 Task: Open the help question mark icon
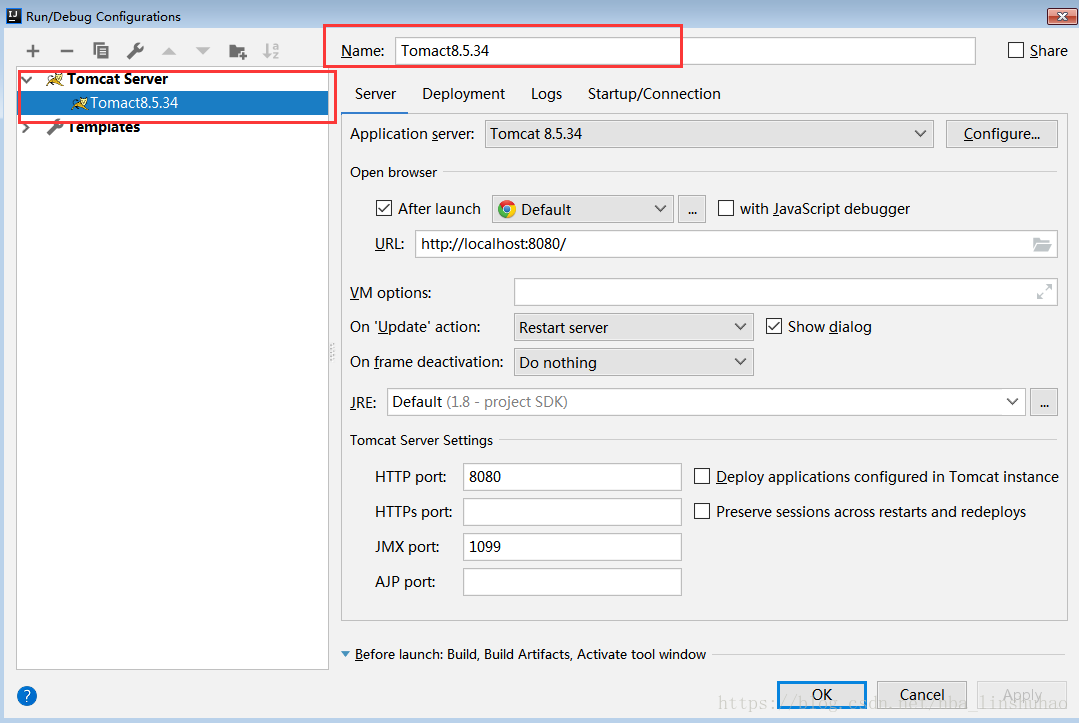point(27,696)
